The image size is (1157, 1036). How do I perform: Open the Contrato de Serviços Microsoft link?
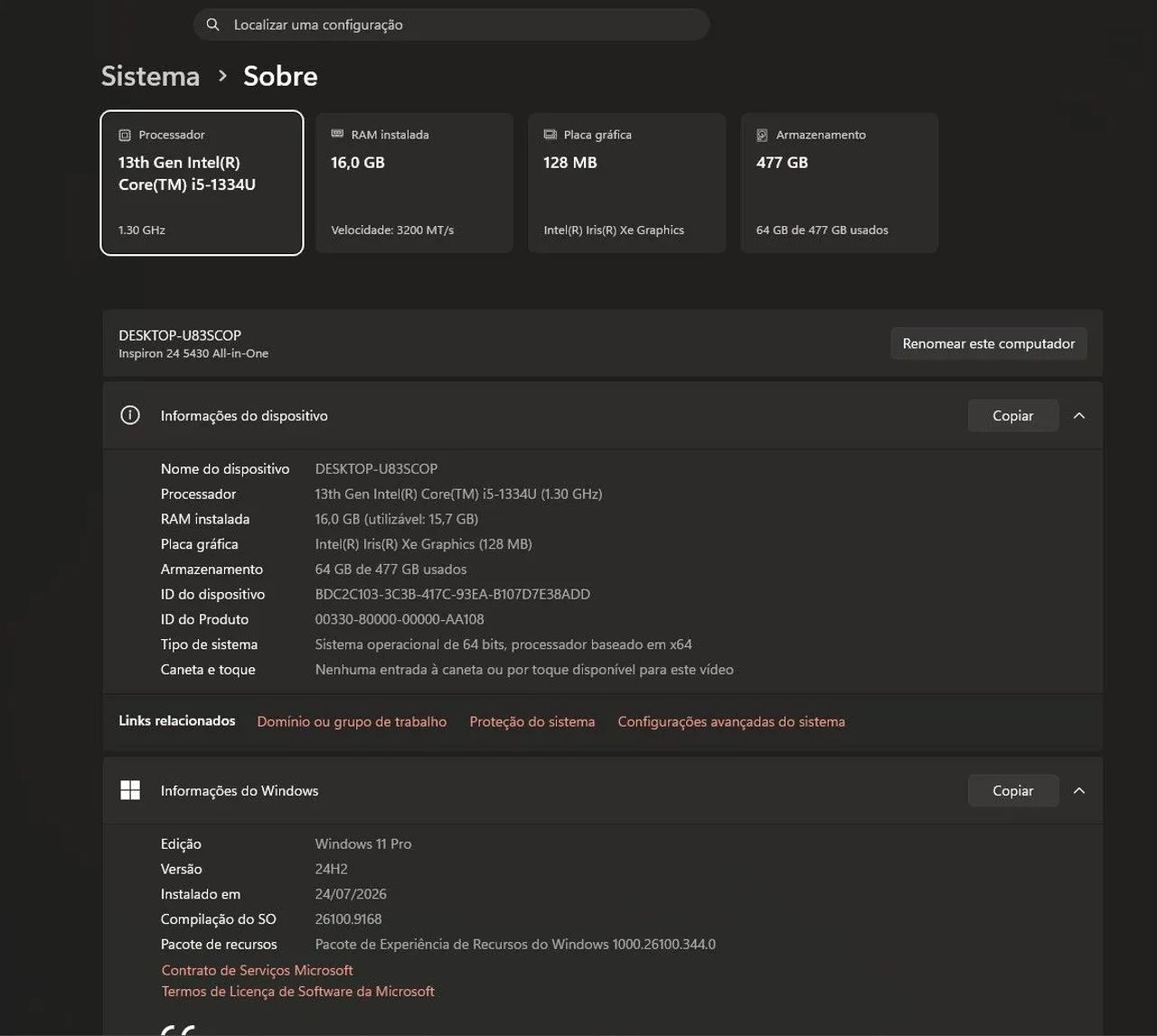pyautogui.click(x=258, y=970)
